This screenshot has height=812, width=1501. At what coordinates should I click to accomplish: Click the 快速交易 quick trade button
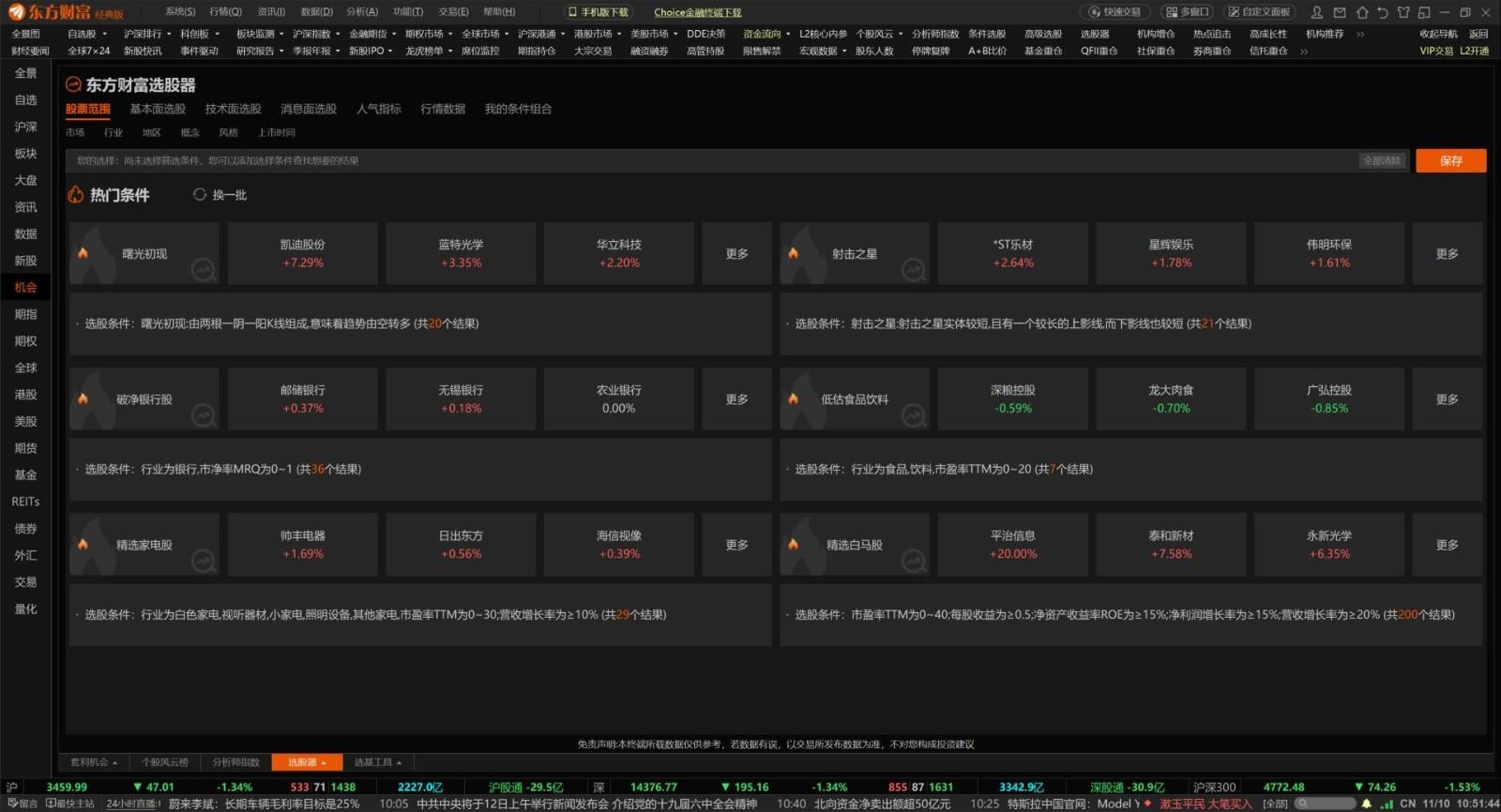pos(1115,12)
